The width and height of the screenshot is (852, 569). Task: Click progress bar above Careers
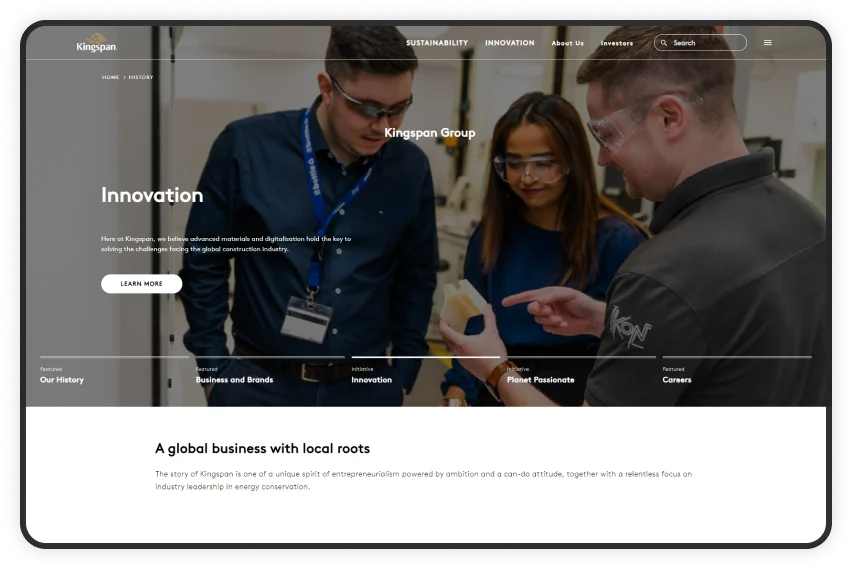[736, 357]
